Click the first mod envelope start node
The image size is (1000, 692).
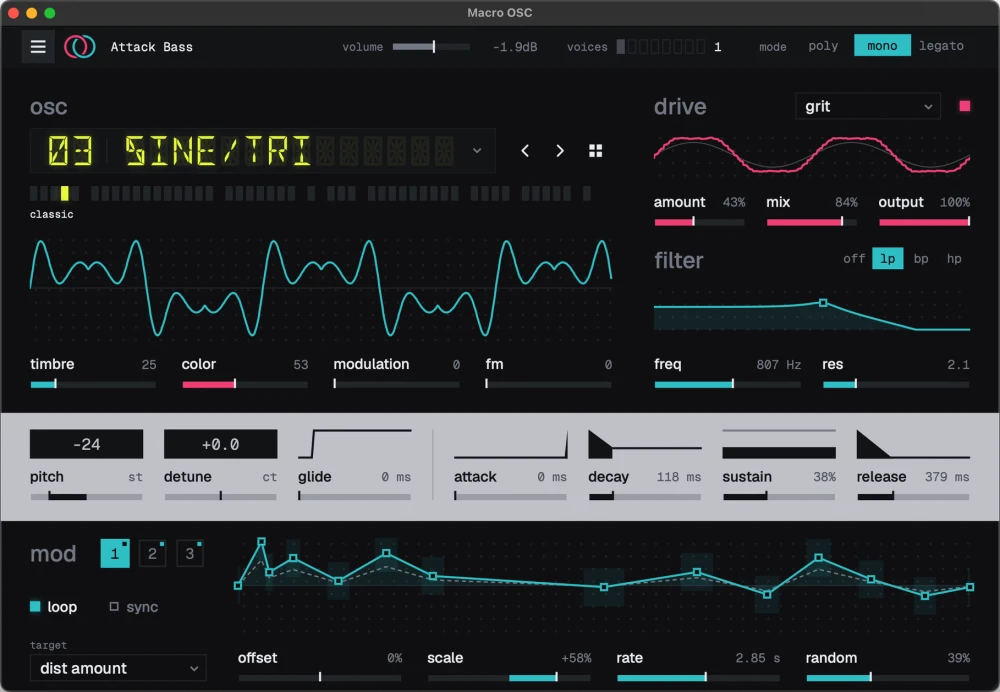click(x=238, y=585)
